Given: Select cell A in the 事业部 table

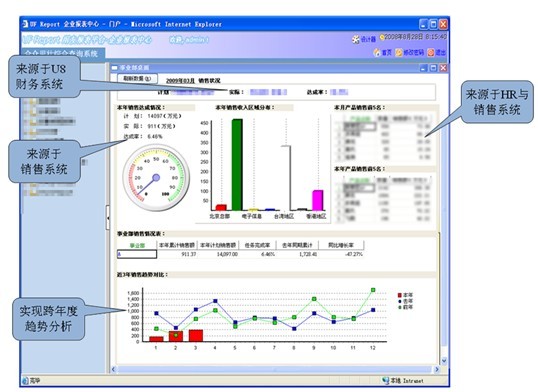Looking at the screenshot, I should point(137,254).
